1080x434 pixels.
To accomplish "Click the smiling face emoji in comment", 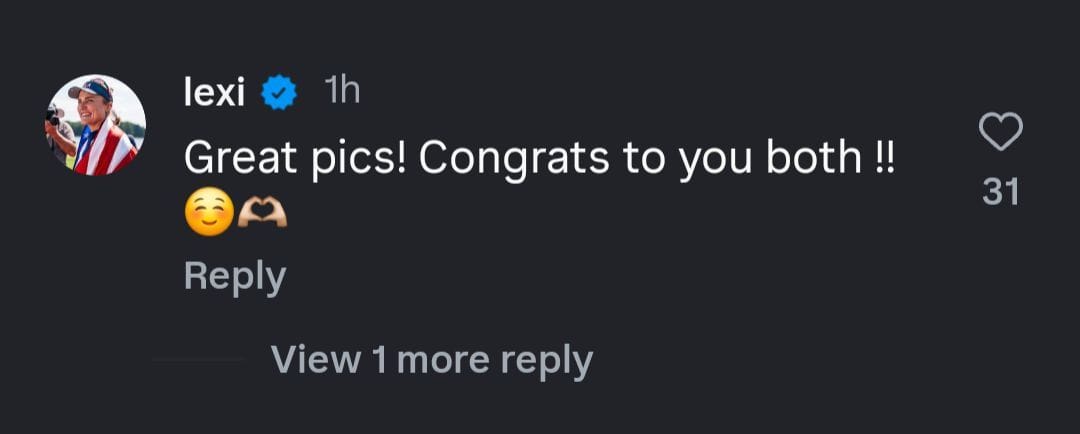I will (209, 212).
